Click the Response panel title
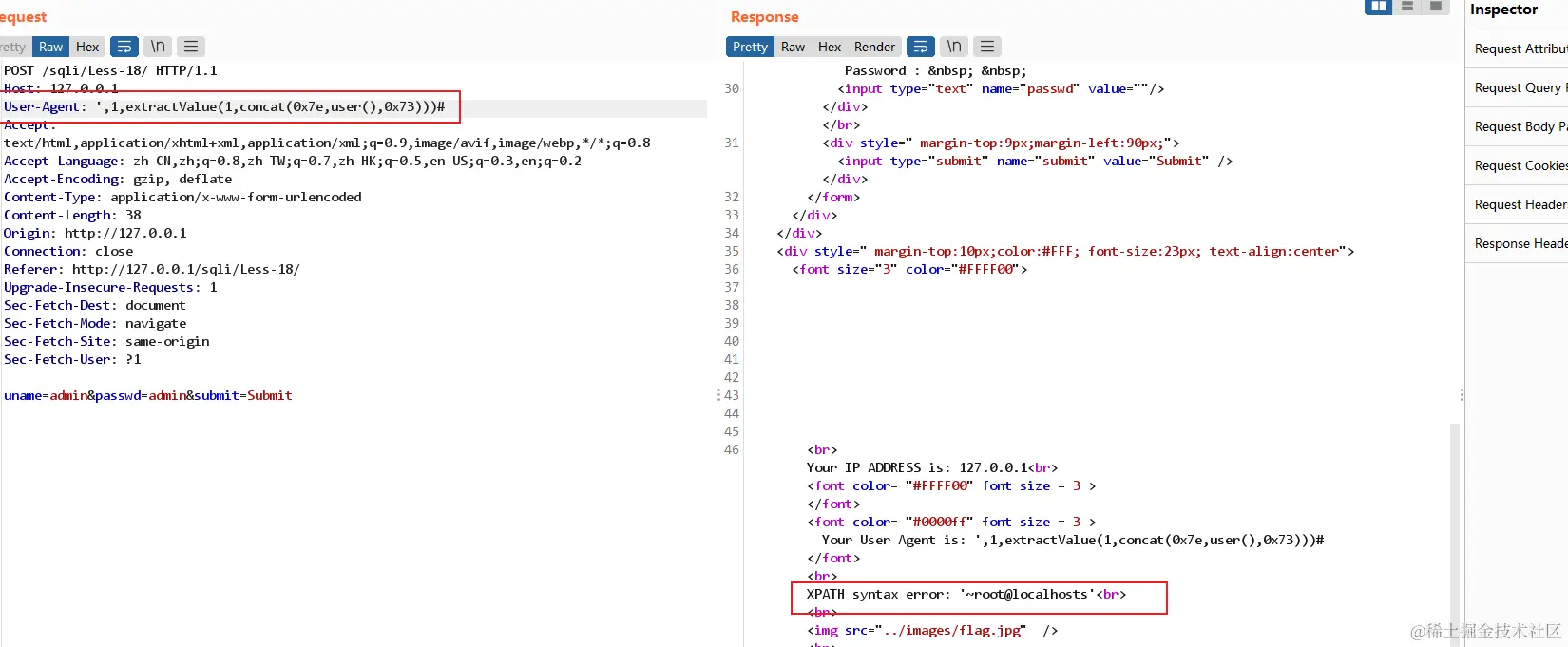Screen dimensions: 1568x647 tap(765, 17)
